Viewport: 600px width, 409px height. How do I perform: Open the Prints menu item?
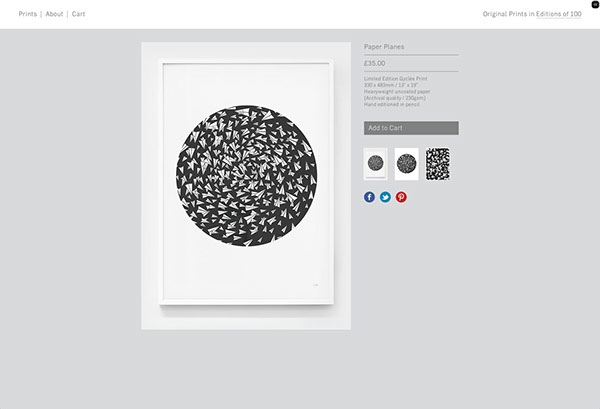tap(28, 14)
